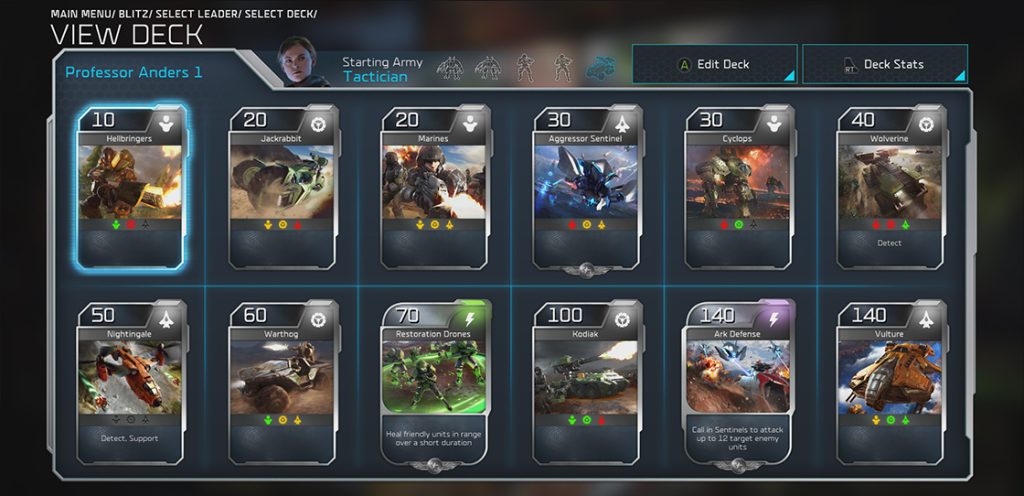Choose the Cyclops card

[739, 187]
